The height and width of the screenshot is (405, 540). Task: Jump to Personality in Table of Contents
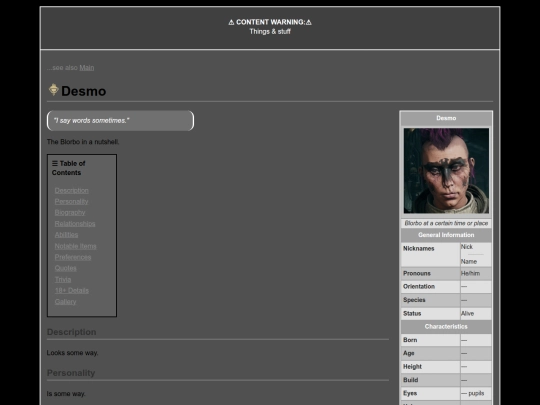click(x=71, y=201)
